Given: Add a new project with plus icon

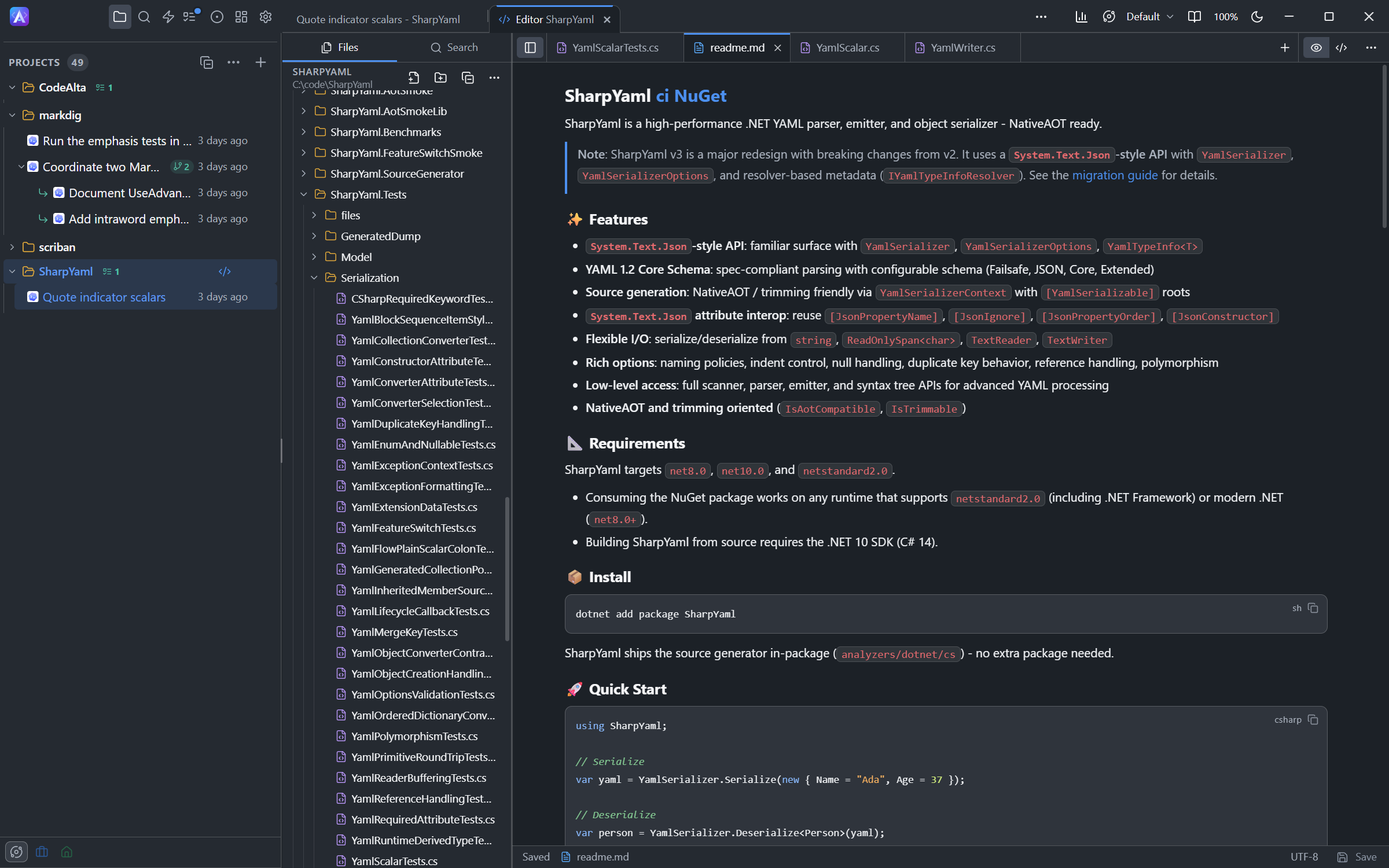Looking at the screenshot, I should click(260, 62).
